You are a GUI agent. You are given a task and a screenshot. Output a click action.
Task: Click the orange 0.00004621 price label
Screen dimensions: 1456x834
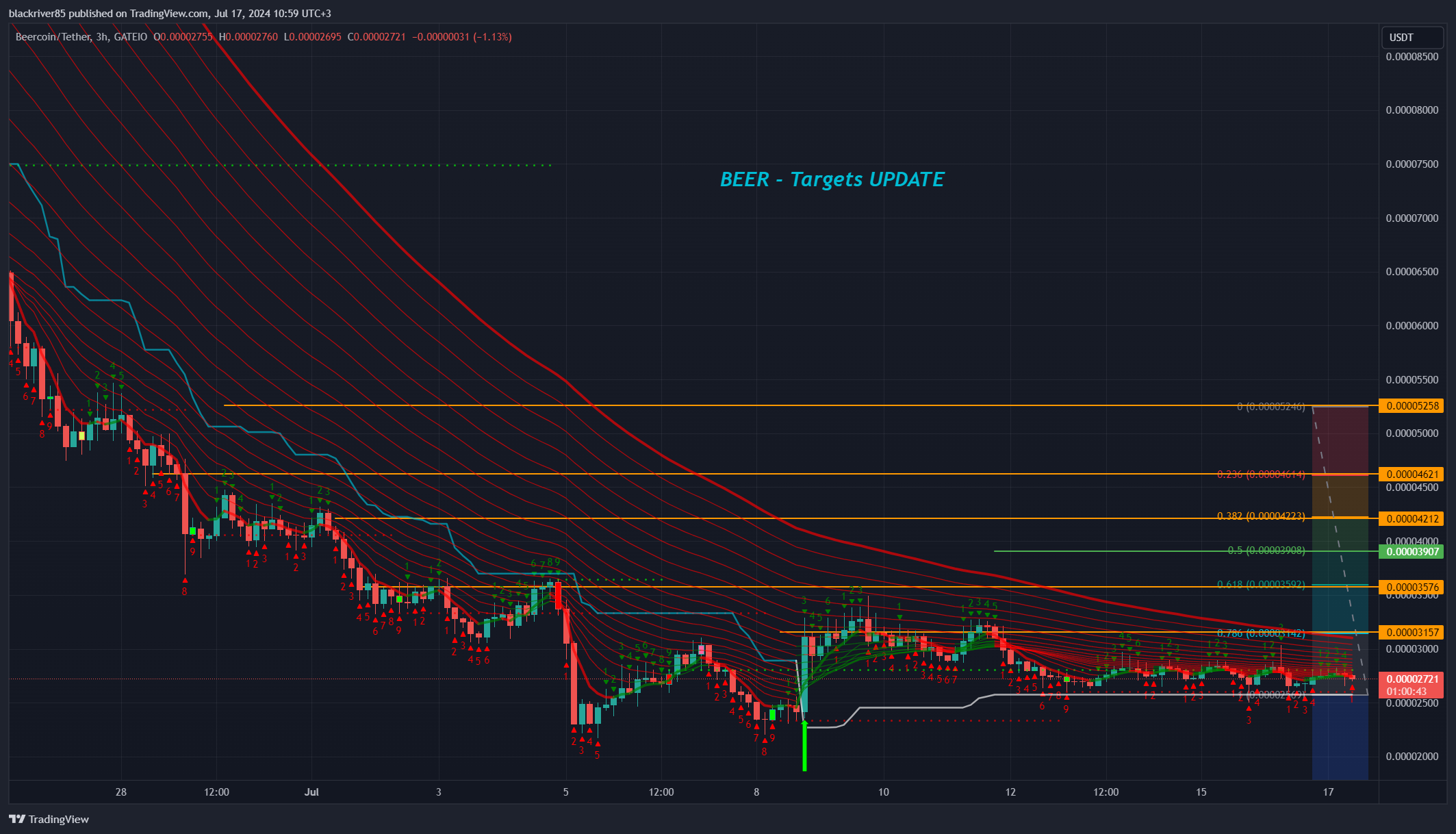(x=1411, y=474)
